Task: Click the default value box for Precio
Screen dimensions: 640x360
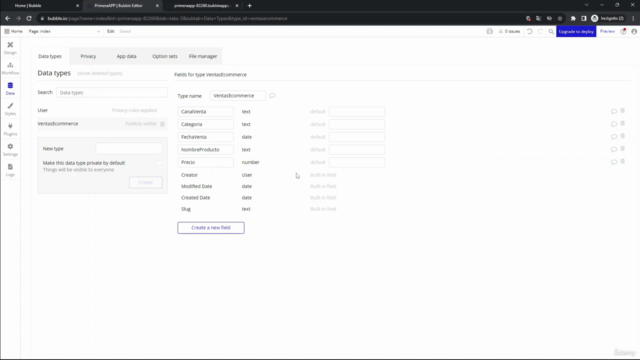Action: pos(357,162)
